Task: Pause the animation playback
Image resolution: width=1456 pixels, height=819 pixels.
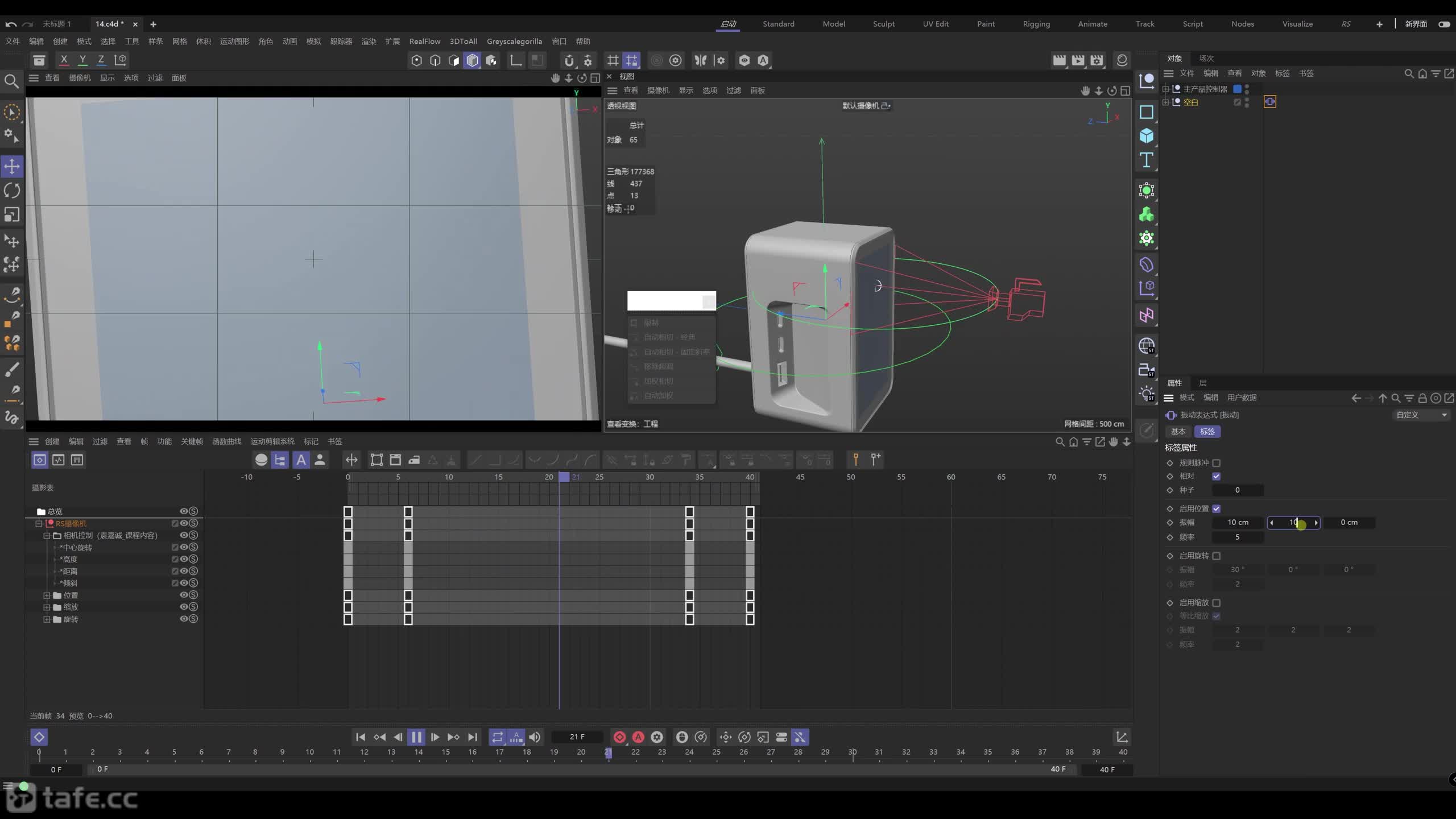Action: (x=416, y=737)
